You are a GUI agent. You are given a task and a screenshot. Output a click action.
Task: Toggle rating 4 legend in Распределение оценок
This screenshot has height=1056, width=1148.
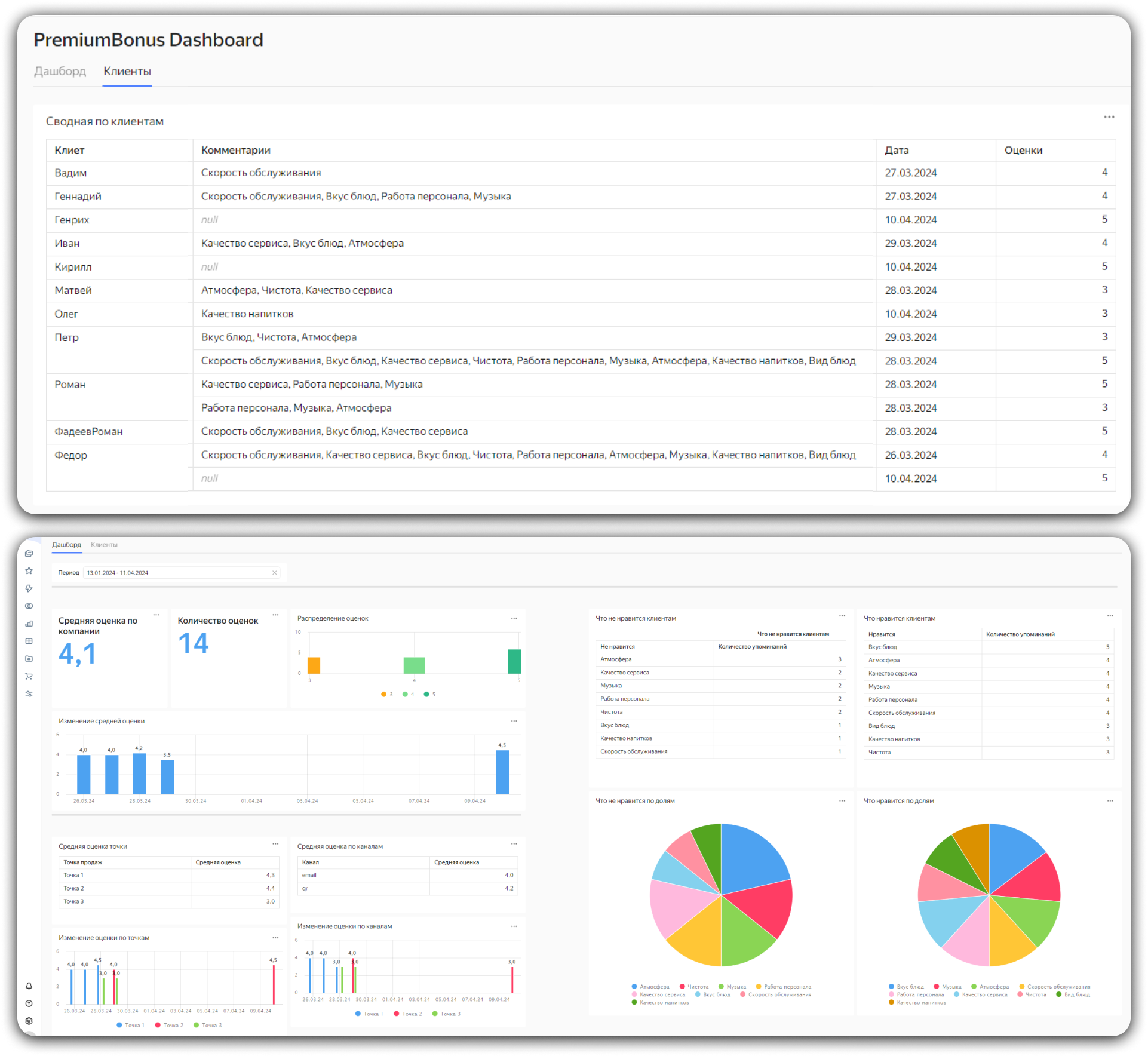[x=409, y=694]
